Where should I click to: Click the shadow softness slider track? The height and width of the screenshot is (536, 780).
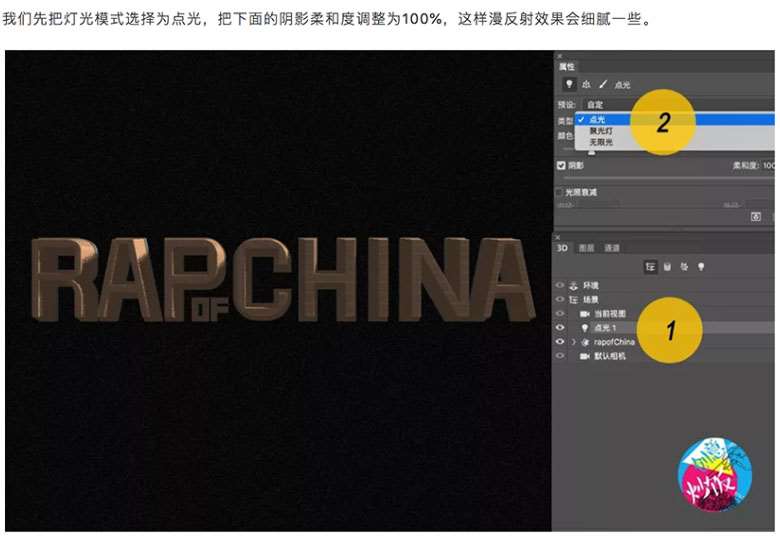[x=667, y=177]
